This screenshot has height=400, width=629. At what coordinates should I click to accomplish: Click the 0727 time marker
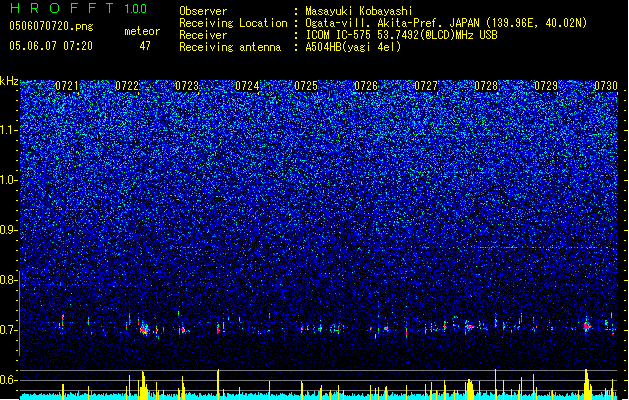pos(426,86)
